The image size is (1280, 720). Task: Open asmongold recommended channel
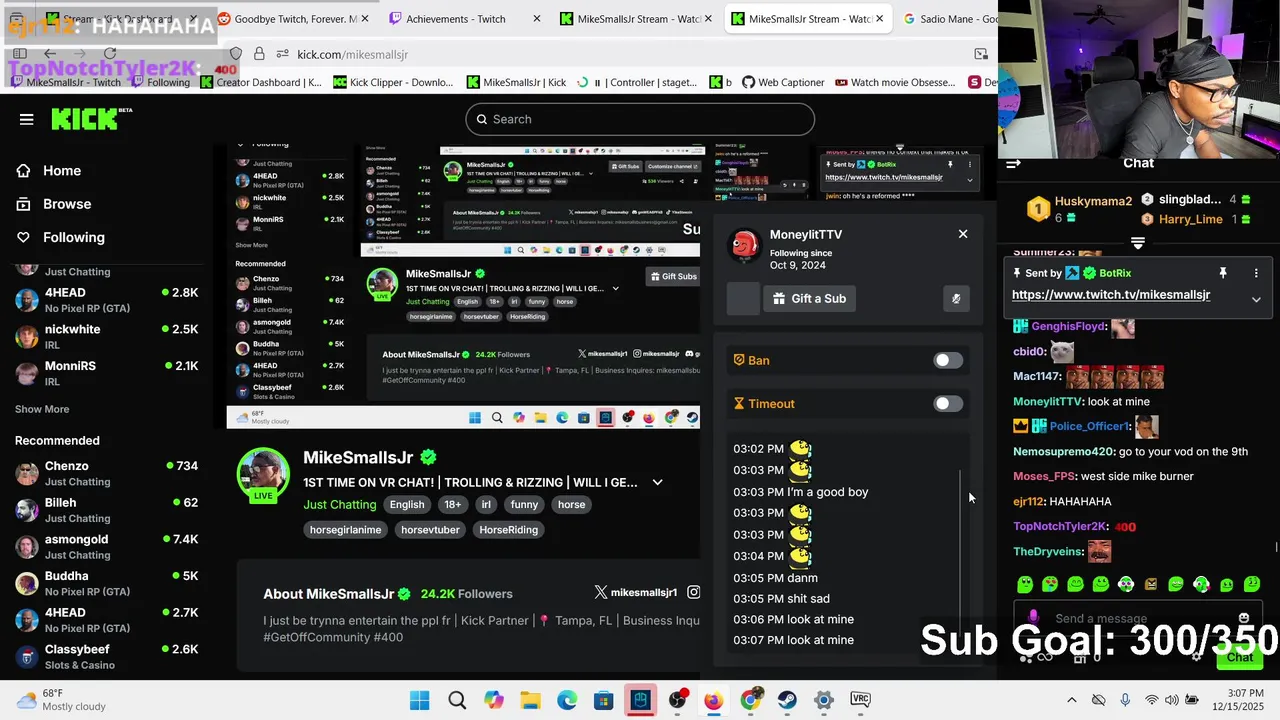[x=107, y=546]
